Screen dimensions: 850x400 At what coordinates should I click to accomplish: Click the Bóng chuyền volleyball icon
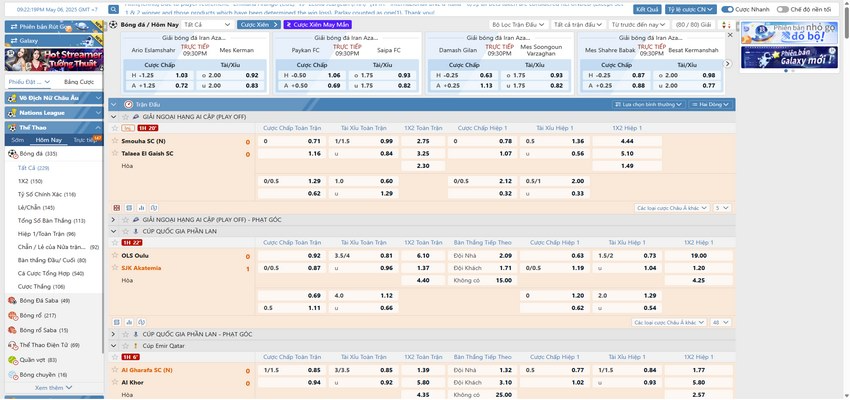[12, 375]
